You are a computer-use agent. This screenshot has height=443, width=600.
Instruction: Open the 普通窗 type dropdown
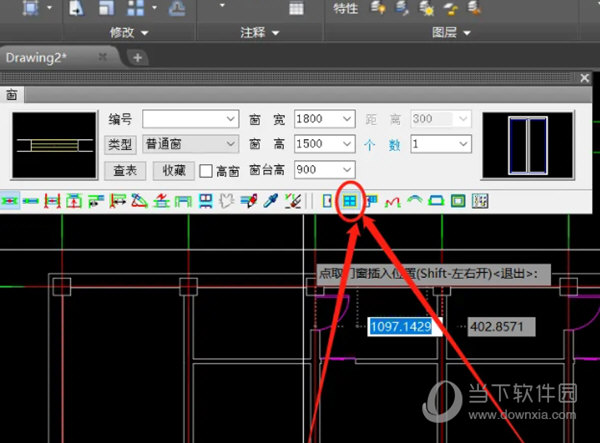pos(231,144)
